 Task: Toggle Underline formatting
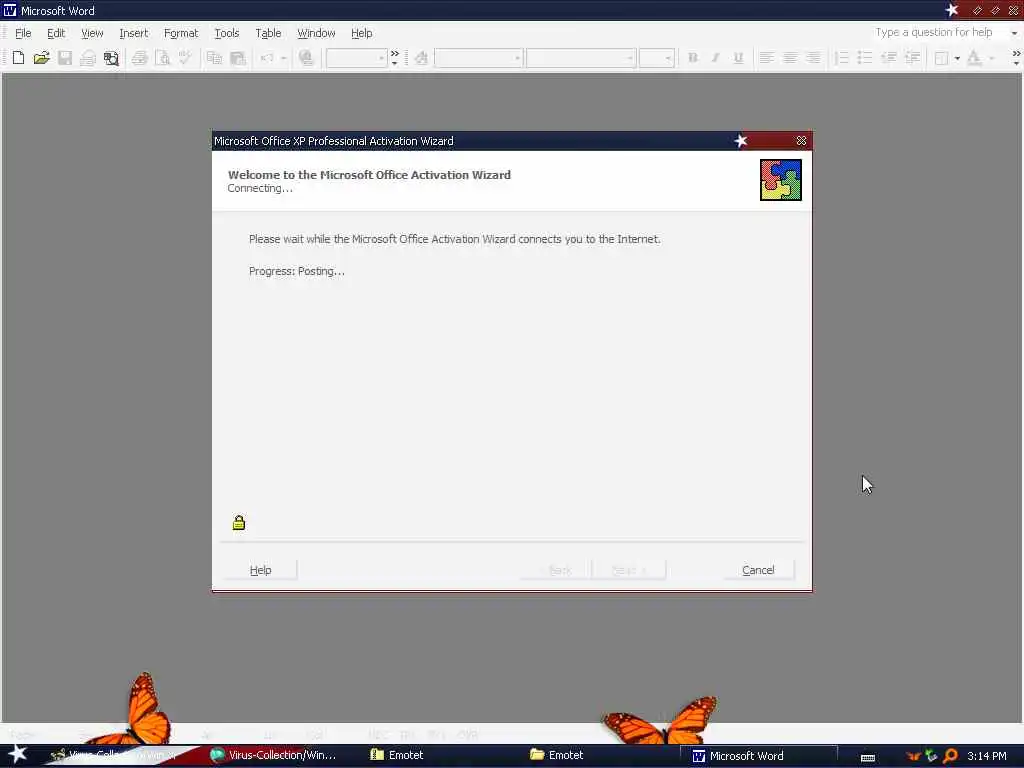(739, 58)
